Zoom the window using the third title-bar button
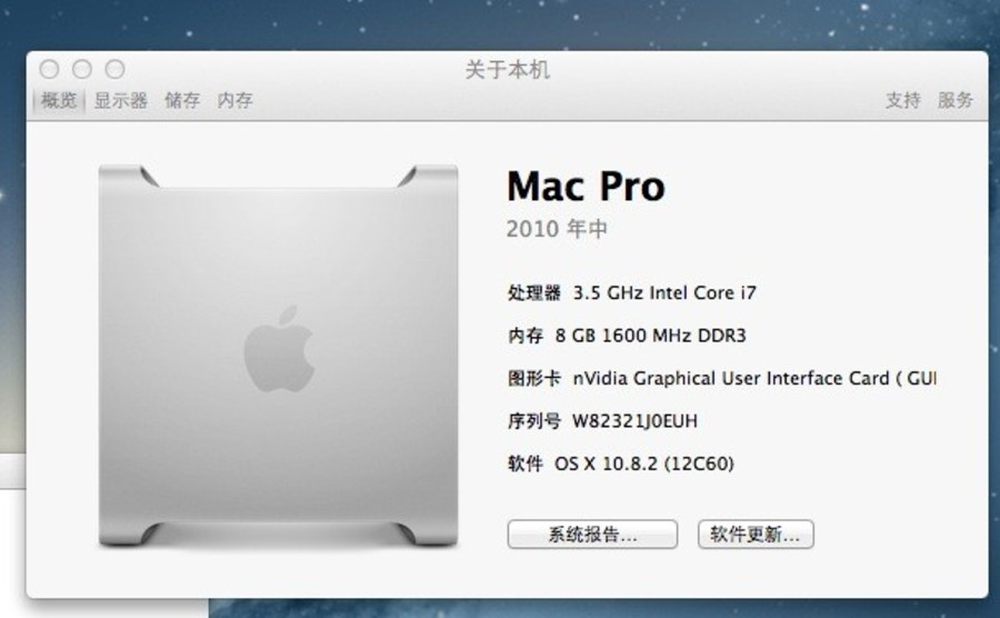Screen dimensions: 1000x618 pyautogui.click(x=115, y=69)
